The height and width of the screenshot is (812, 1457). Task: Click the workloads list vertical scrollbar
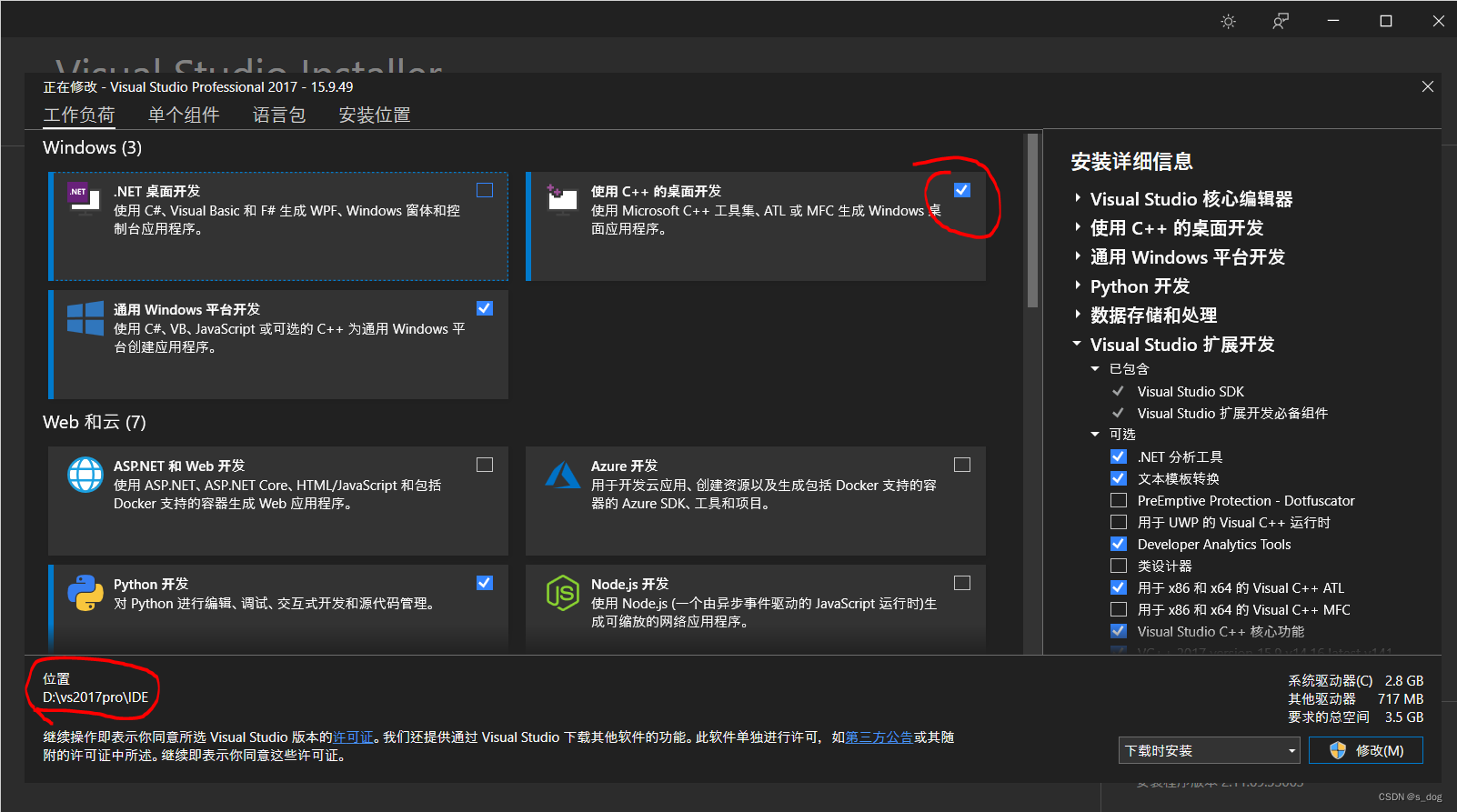click(1031, 221)
